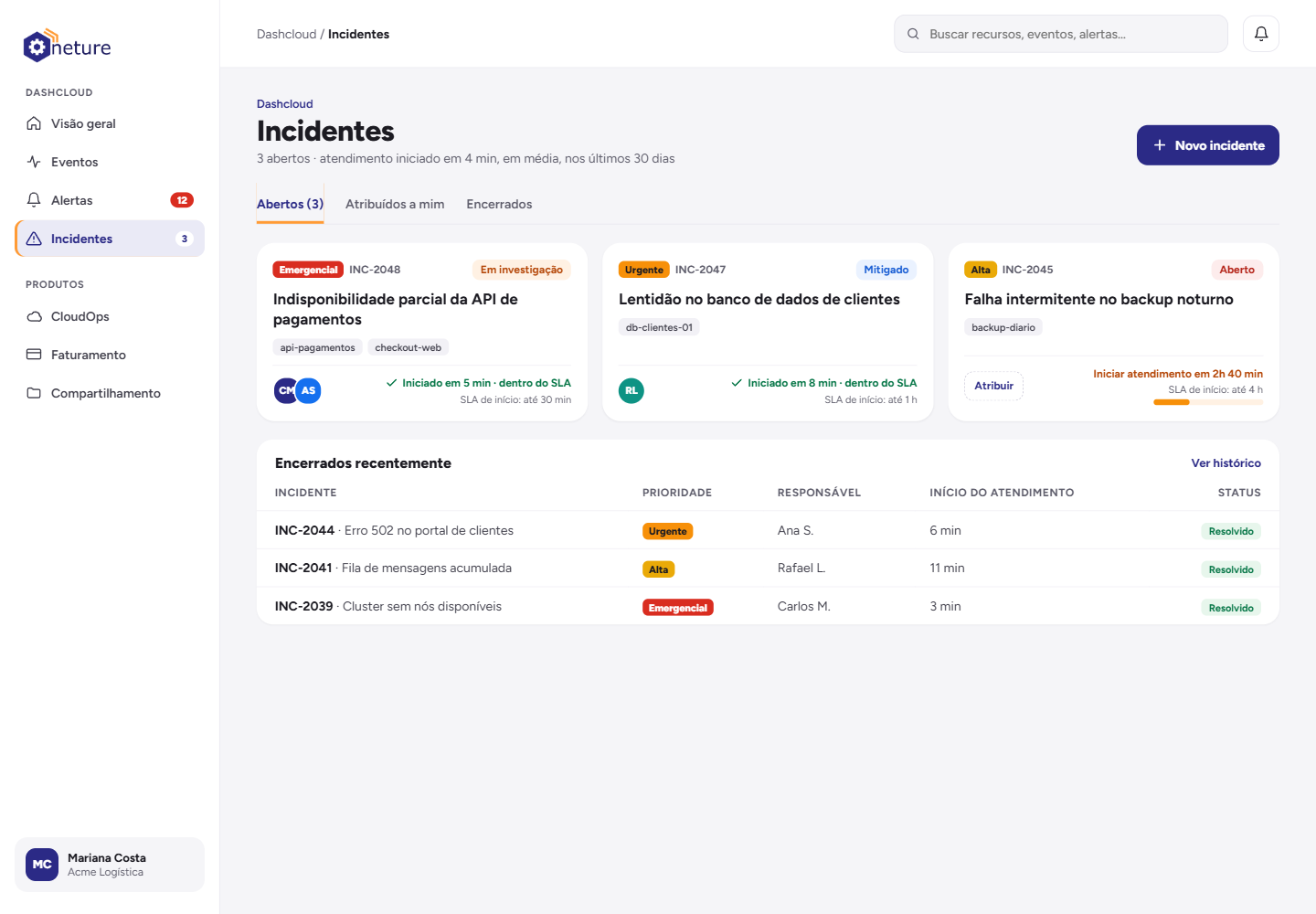Open Mariana Costa account card
This screenshot has height=914, width=1316.
[x=110, y=865]
